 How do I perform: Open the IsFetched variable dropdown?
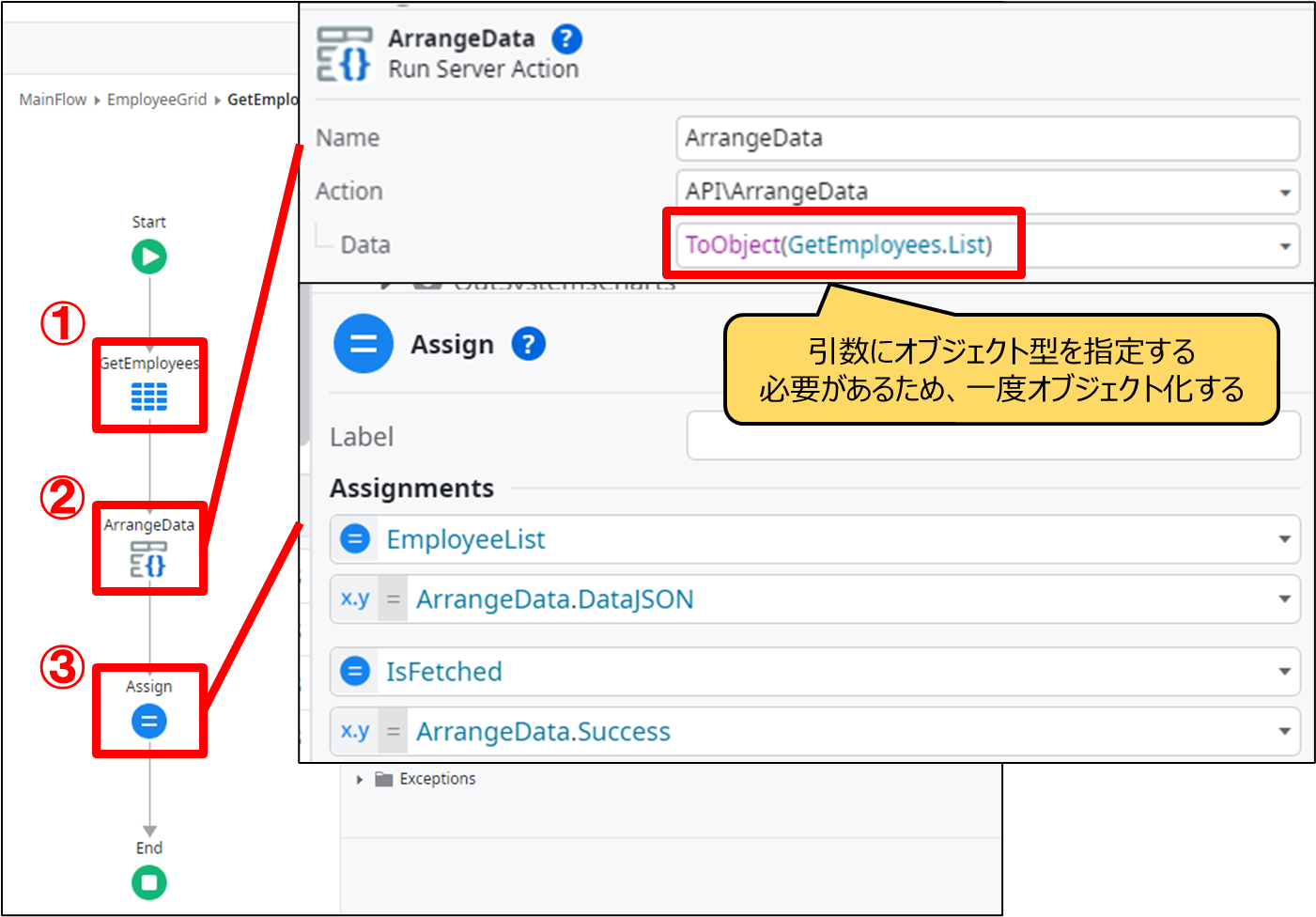pos(1283,672)
